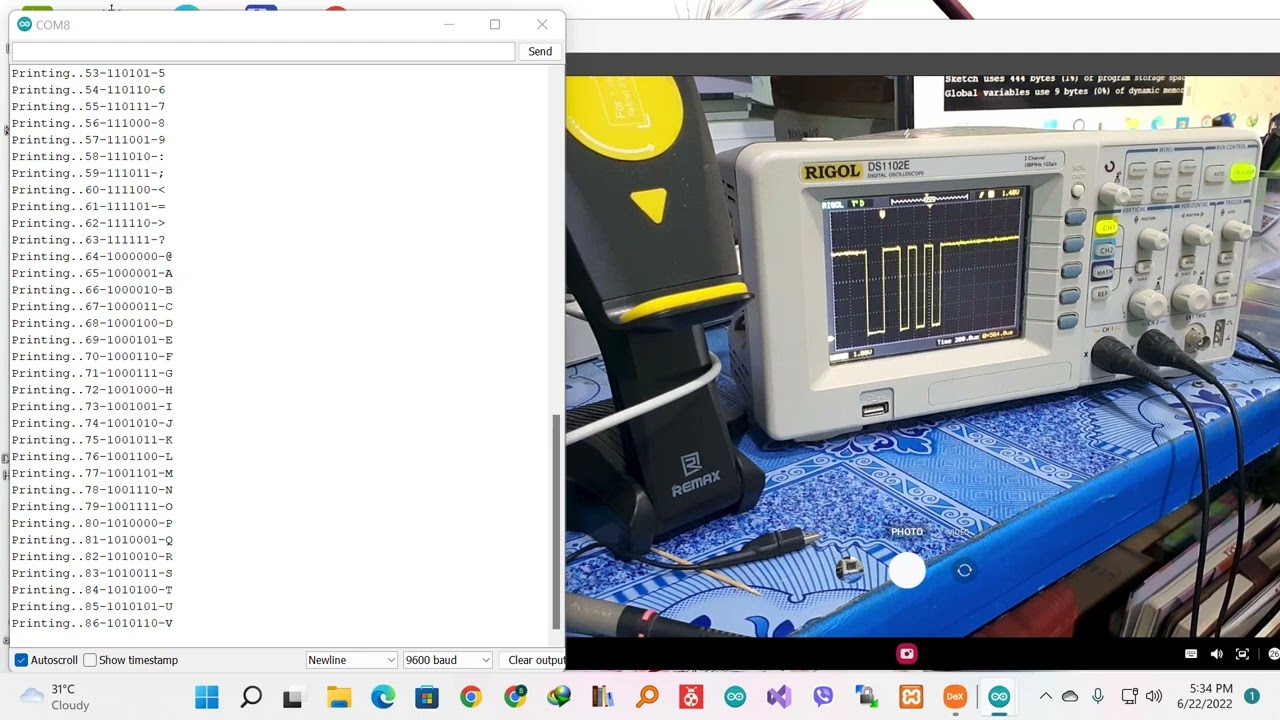
Task: Open File Explorer from the taskbar
Action: click(x=339, y=697)
